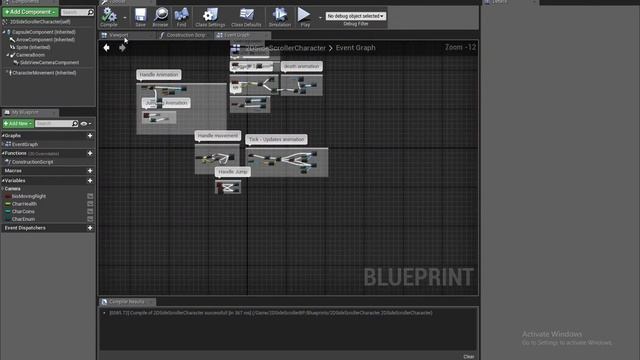
Task: Switch to the Viewport tab
Action: (x=118, y=35)
